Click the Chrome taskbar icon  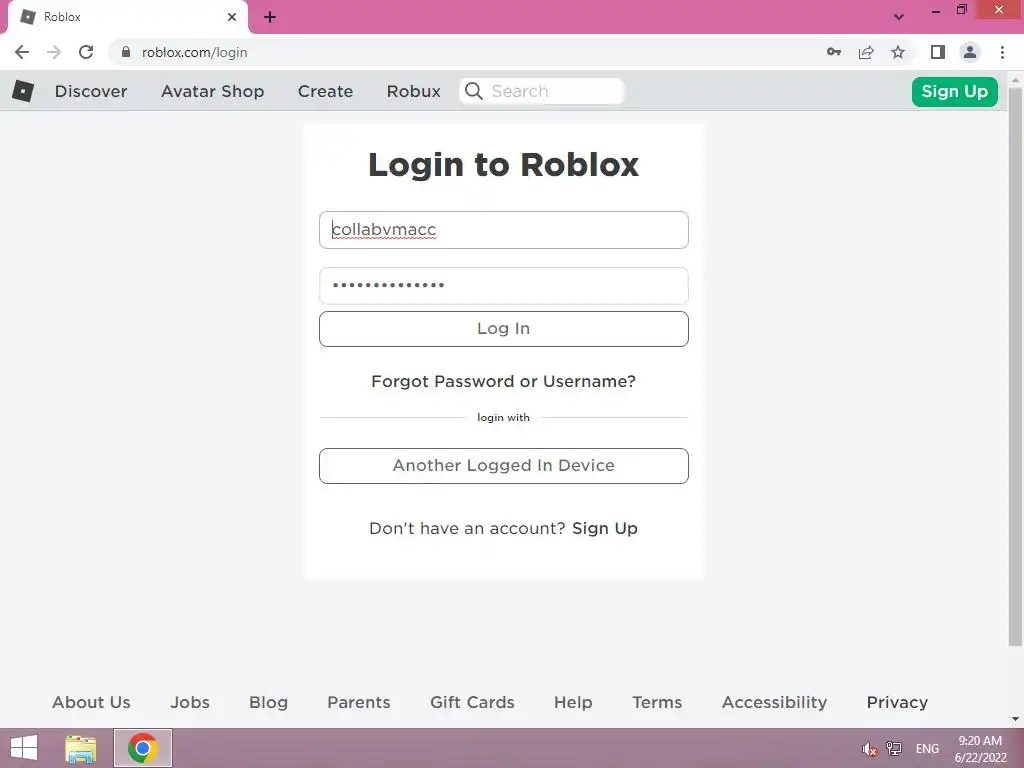coord(143,748)
